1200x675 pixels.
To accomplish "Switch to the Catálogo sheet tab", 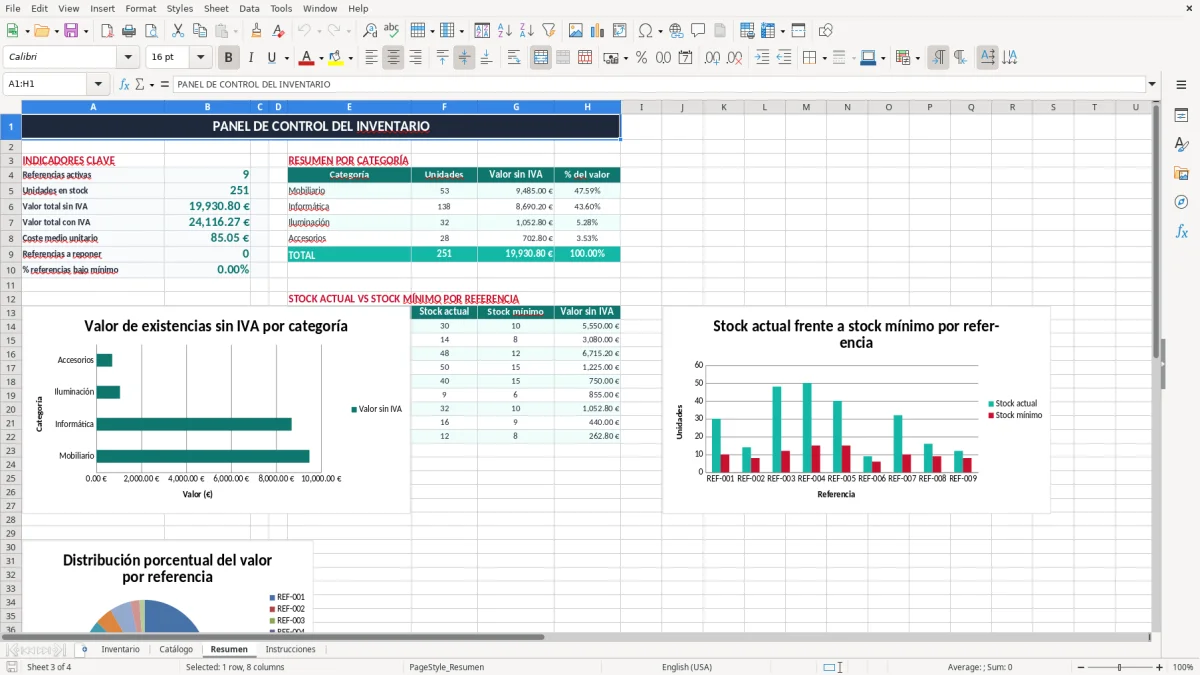I will [176, 649].
